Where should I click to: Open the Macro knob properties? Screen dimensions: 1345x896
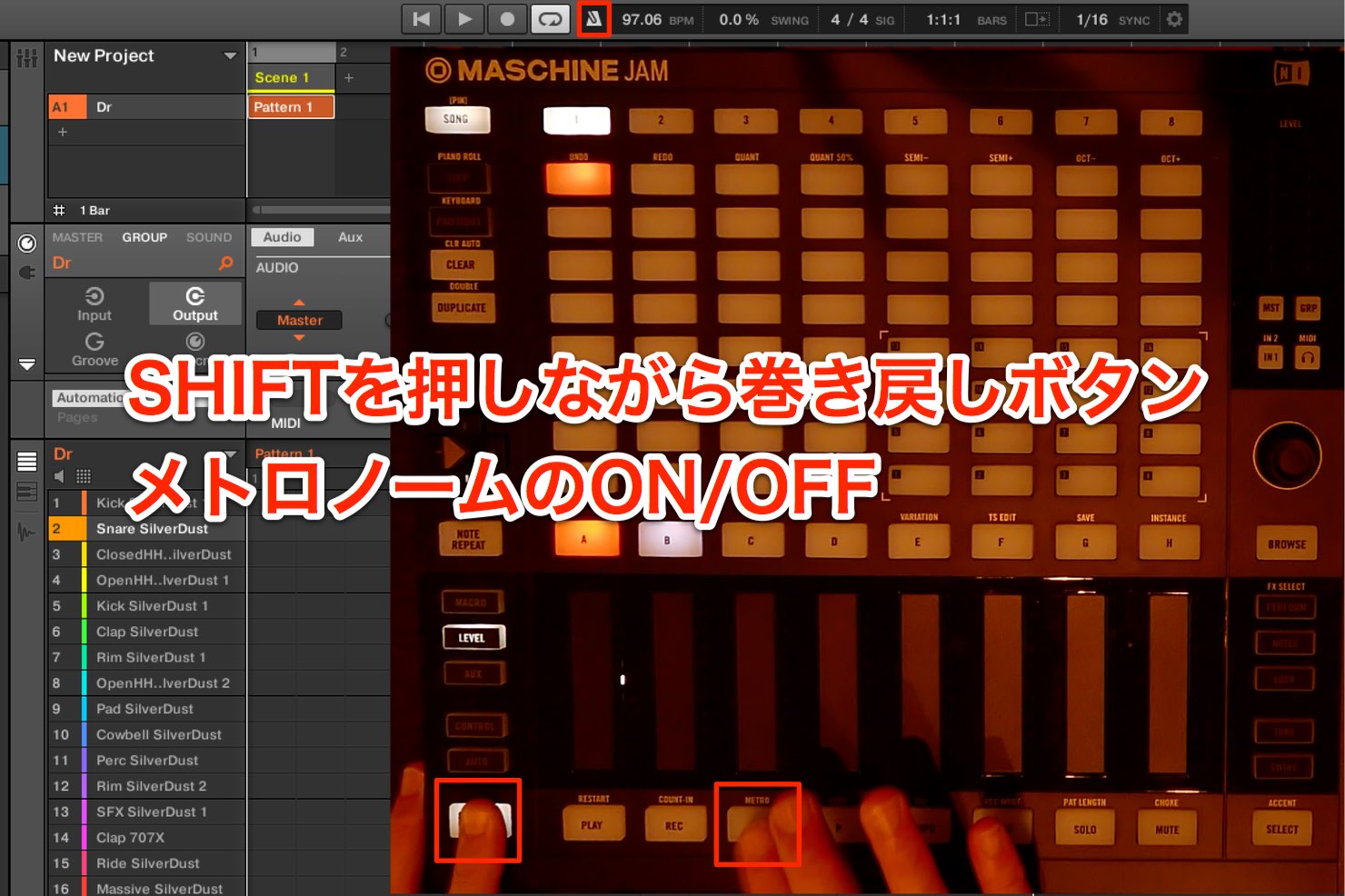click(195, 350)
